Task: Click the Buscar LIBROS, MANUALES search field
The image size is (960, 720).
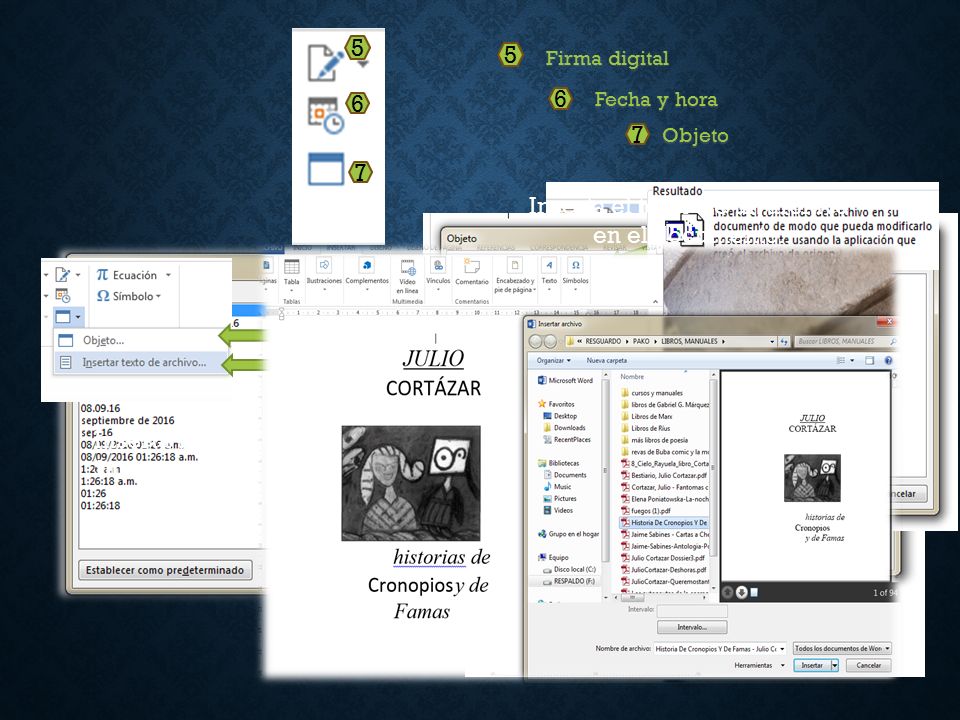Action: [844, 342]
